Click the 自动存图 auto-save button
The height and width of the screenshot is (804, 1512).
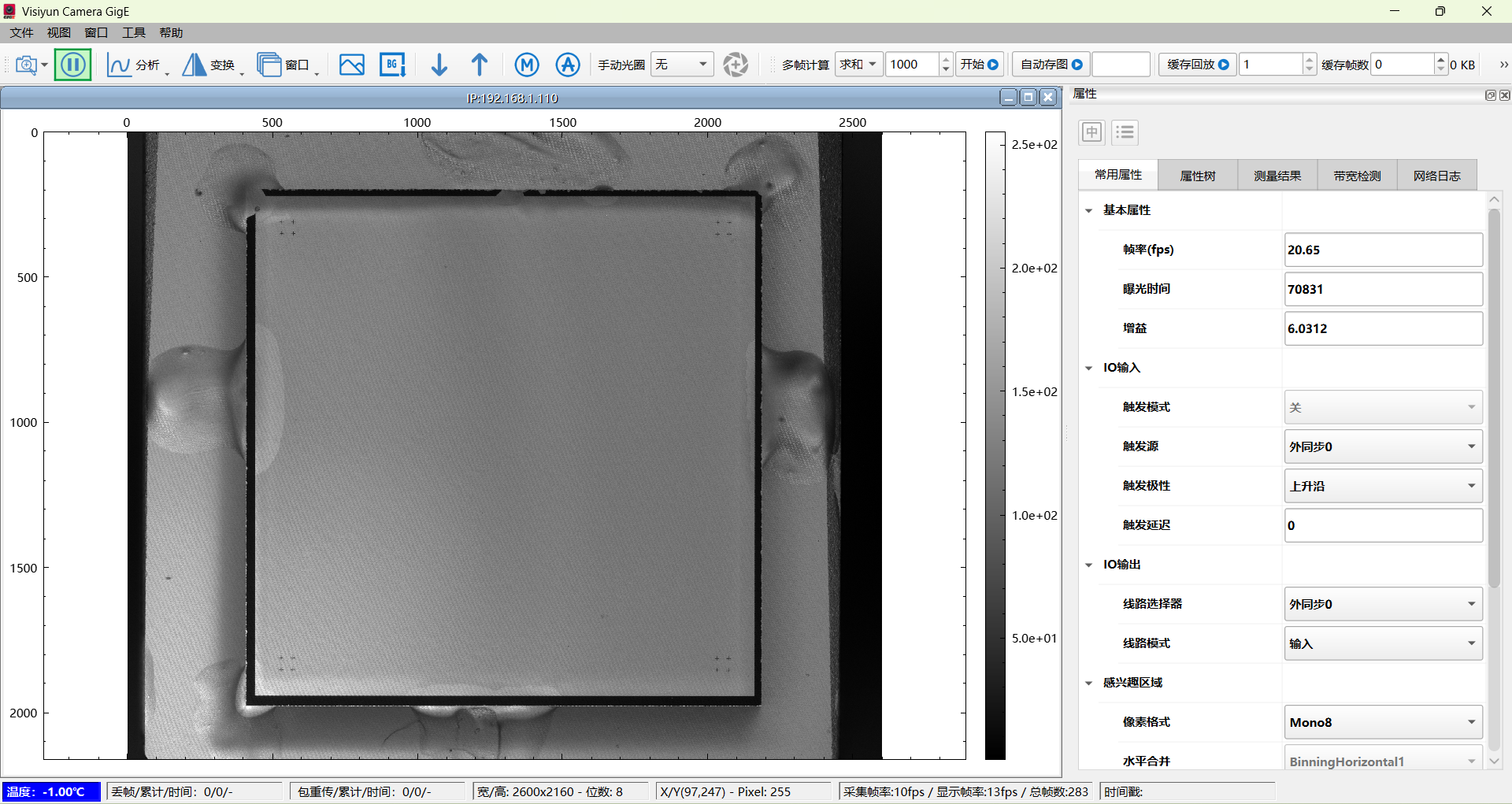tap(1051, 65)
